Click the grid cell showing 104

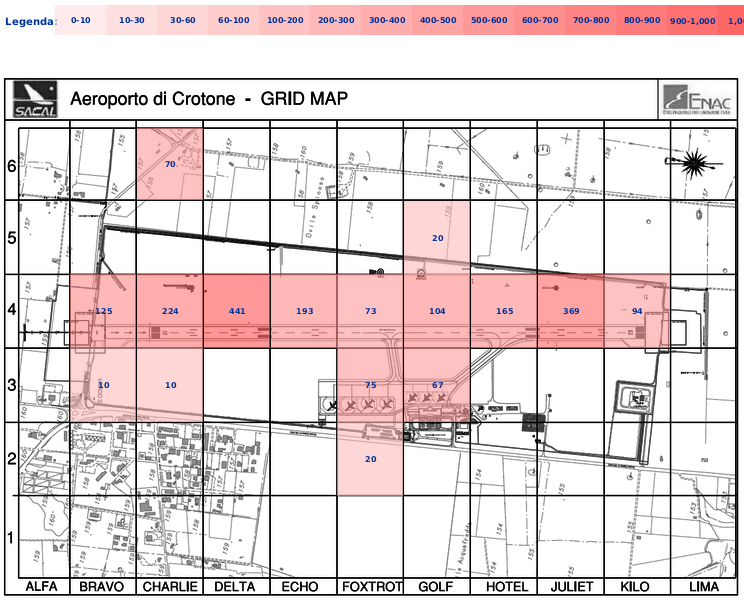click(x=437, y=311)
